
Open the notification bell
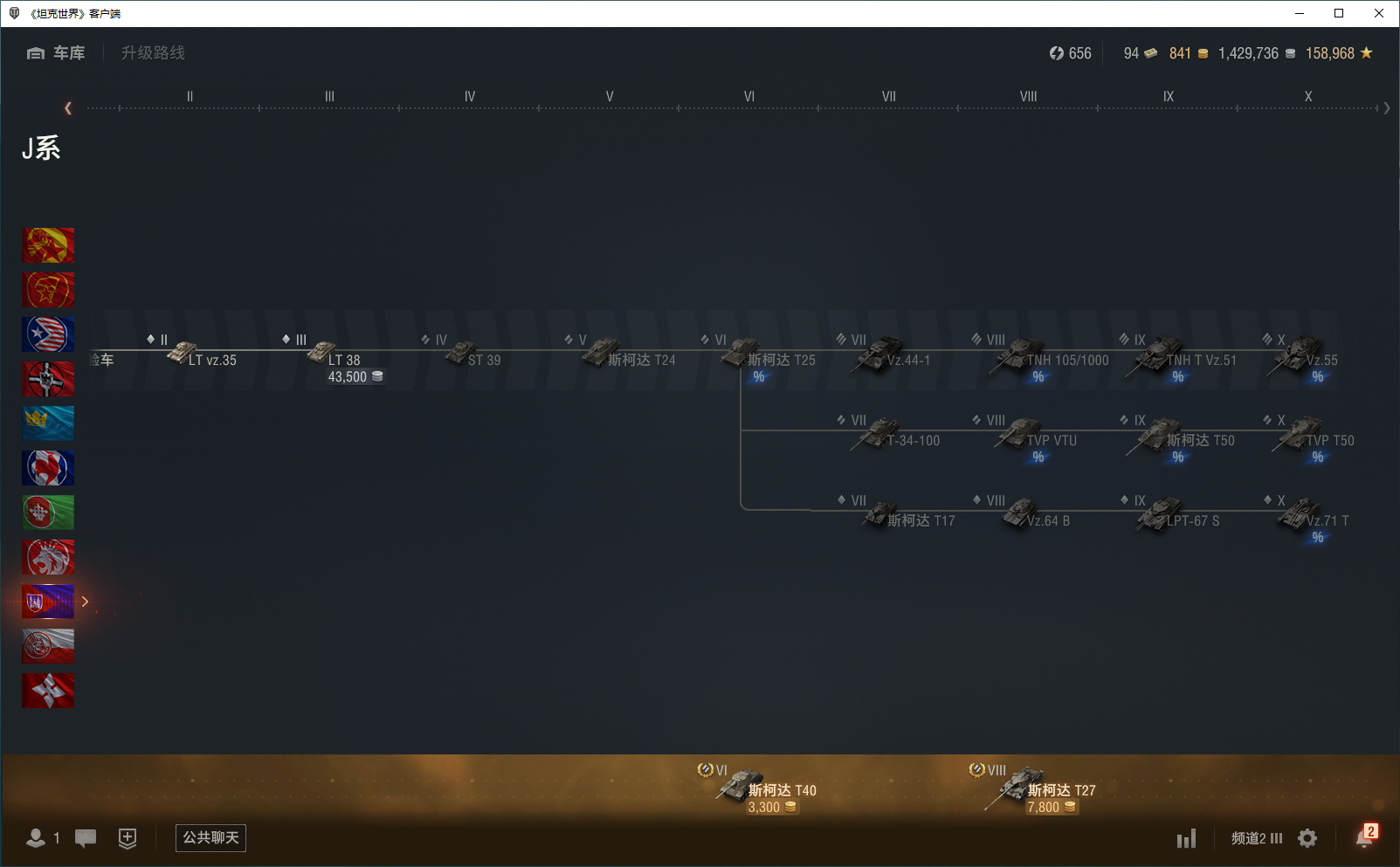pos(1365,837)
